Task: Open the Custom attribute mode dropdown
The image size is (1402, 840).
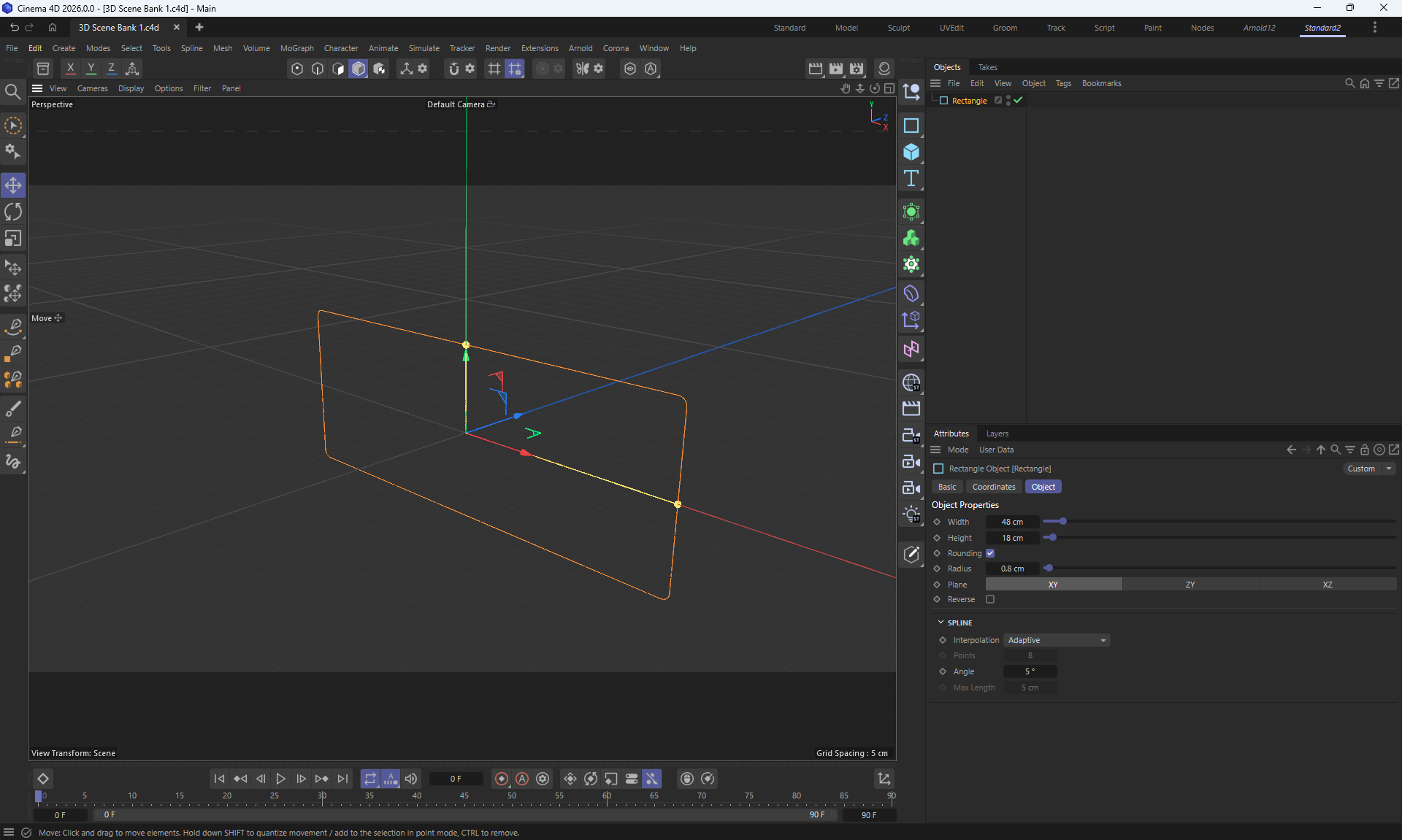Action: click(1368, 469)
